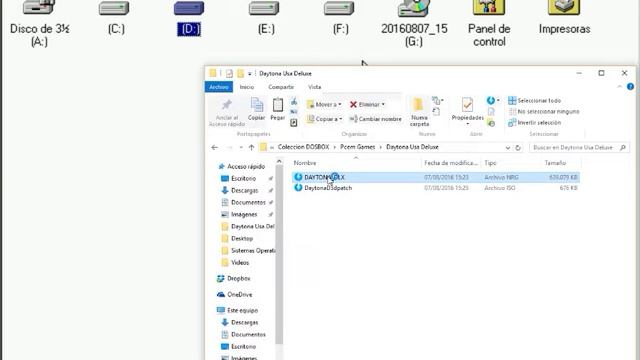Click the blue Help question mark icon
Image resolution: width=640 pixels, height=360 pixels.
630,87
